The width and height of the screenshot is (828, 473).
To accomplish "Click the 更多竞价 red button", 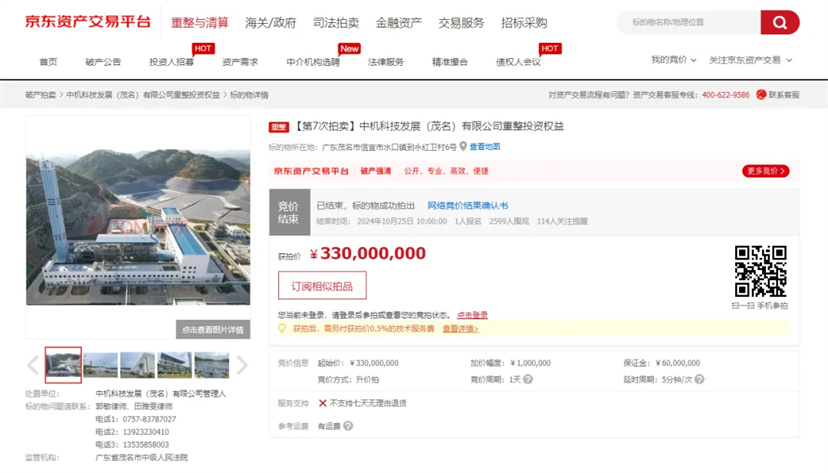I will tap(766, 171).
